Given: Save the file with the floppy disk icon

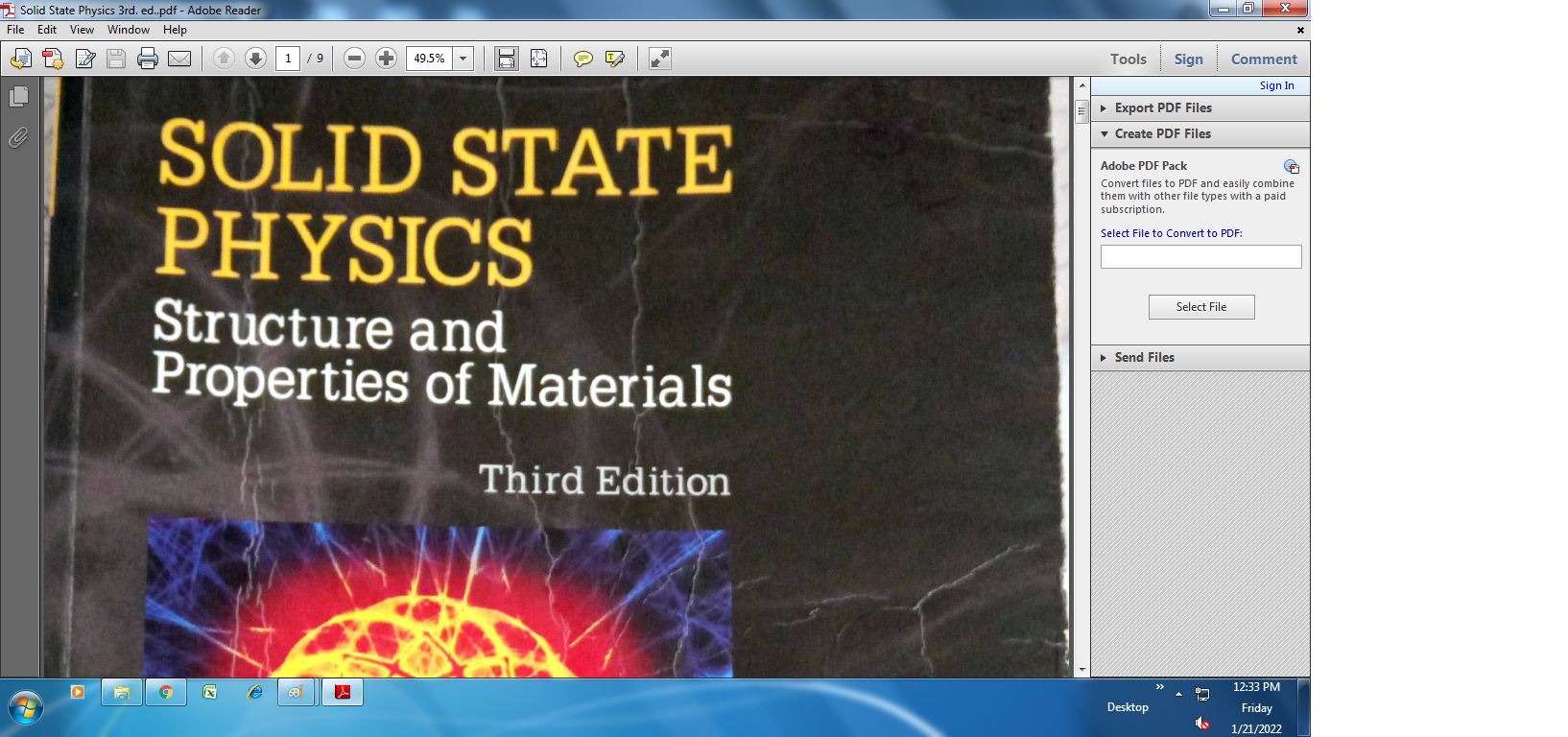Looking at the screenshot, I should point(116,59).
